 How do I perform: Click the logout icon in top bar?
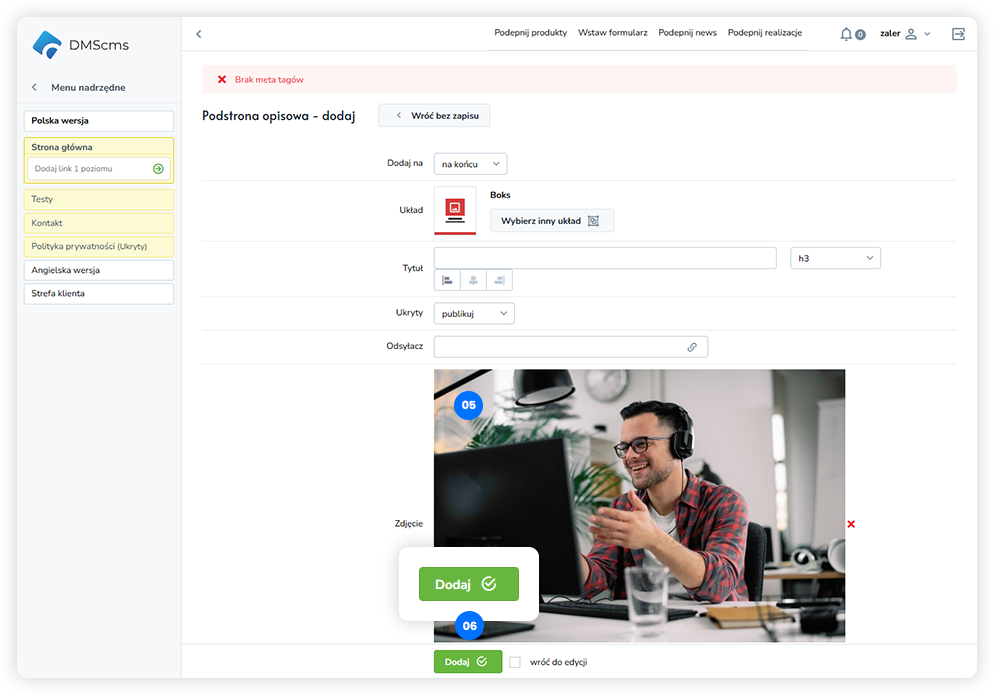tap(958, 34)
